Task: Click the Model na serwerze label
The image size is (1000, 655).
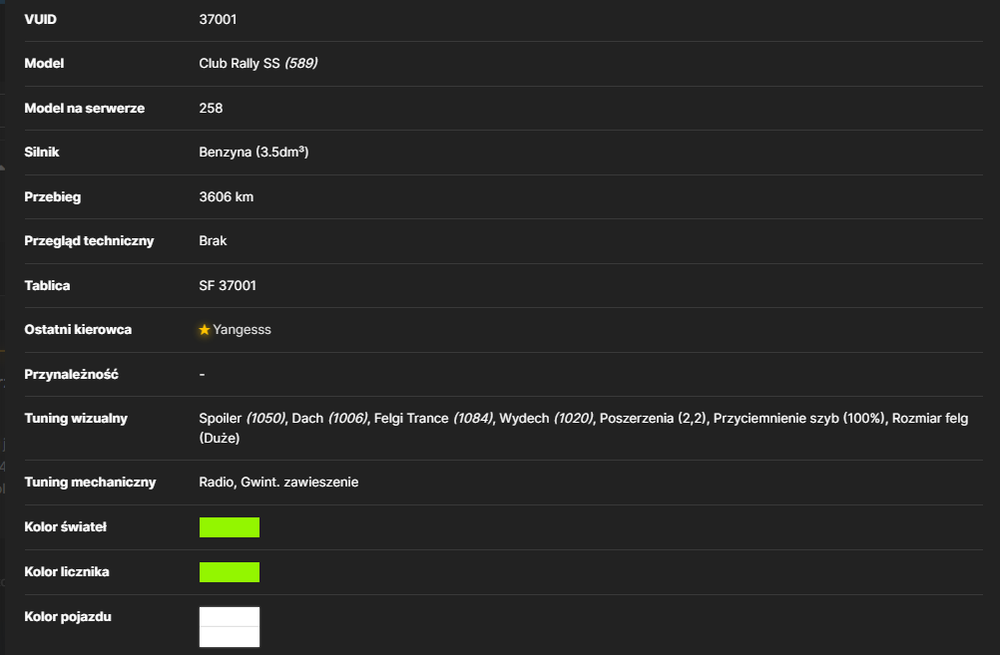Action: coord(84,108)
